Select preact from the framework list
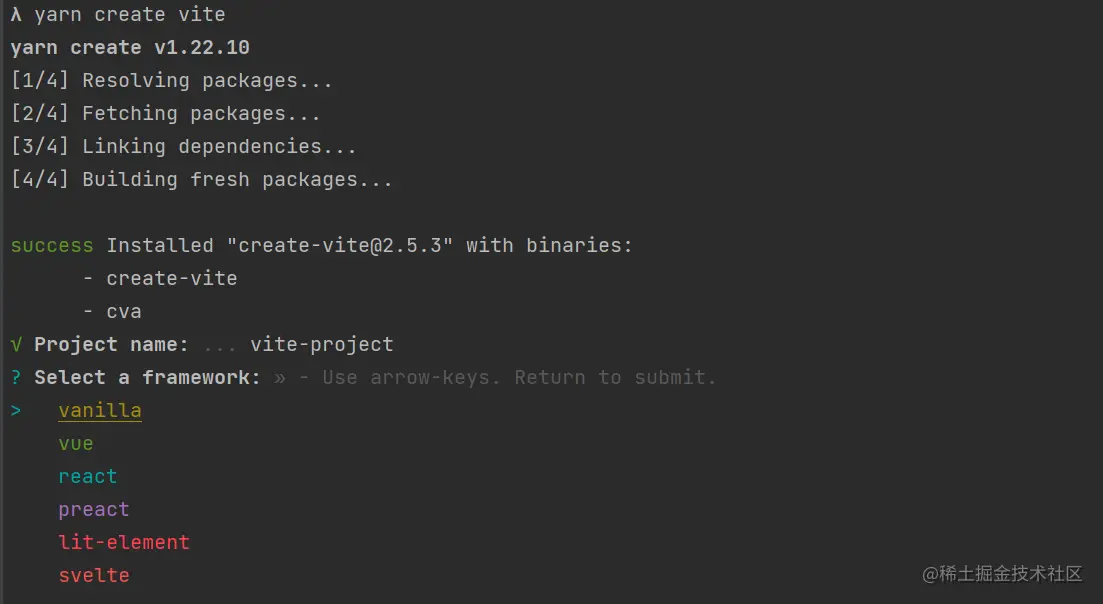This screenshot has height=604, width=1103. [94, 510]
